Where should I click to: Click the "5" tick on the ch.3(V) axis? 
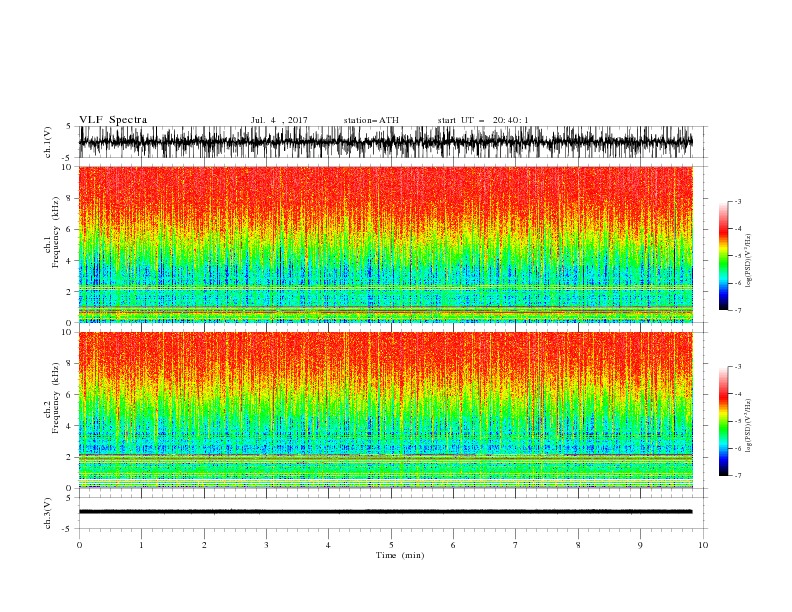click(x=69, y=498)
